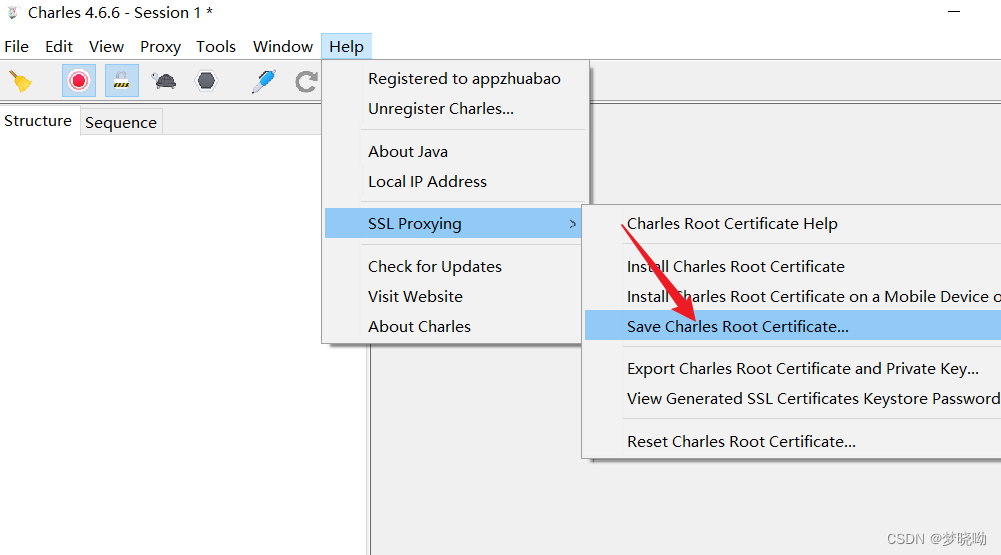Open the Proxy menu
The image size is (1001, 555).
pyautogui.click(x=160, y=47)
